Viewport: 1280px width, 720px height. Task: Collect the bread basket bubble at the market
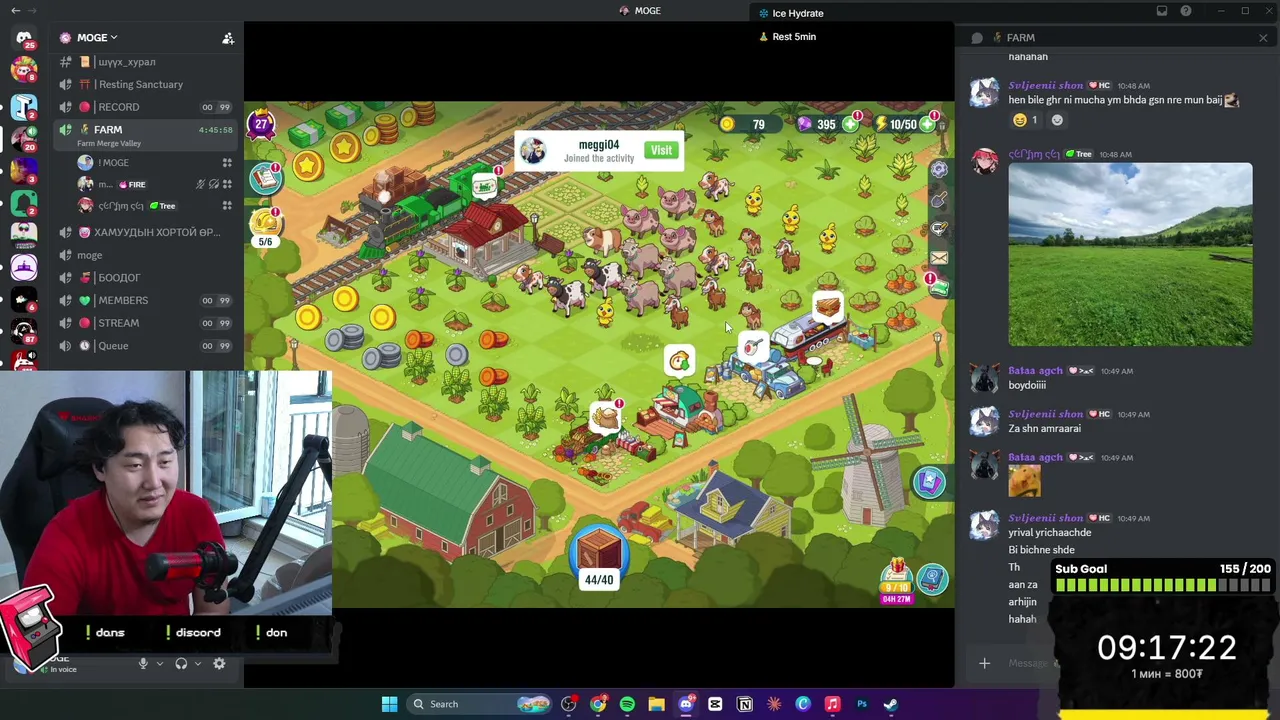pyautogui.click(x=606, y=416)
